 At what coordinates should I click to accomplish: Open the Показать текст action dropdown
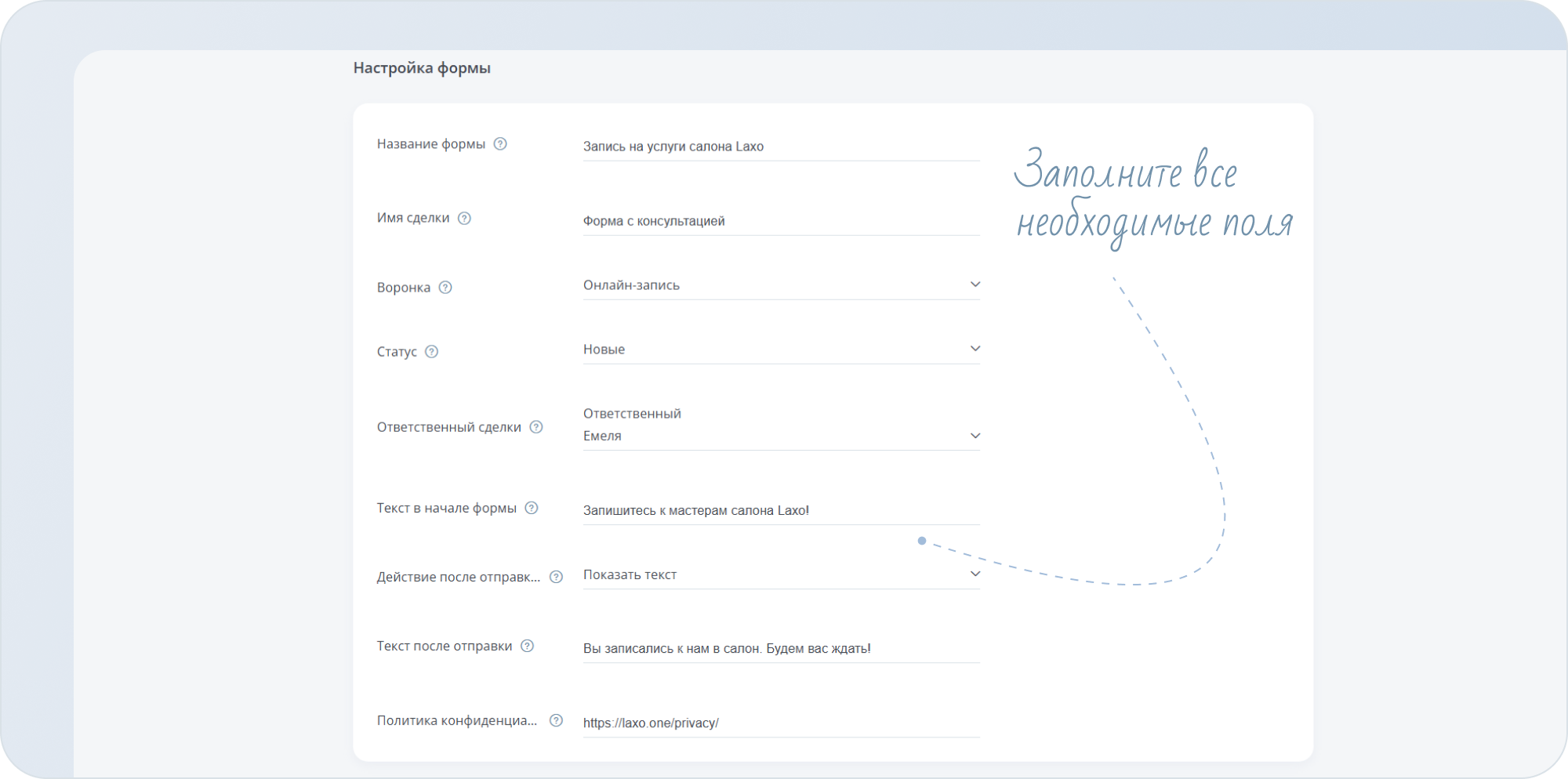(780, 574)
